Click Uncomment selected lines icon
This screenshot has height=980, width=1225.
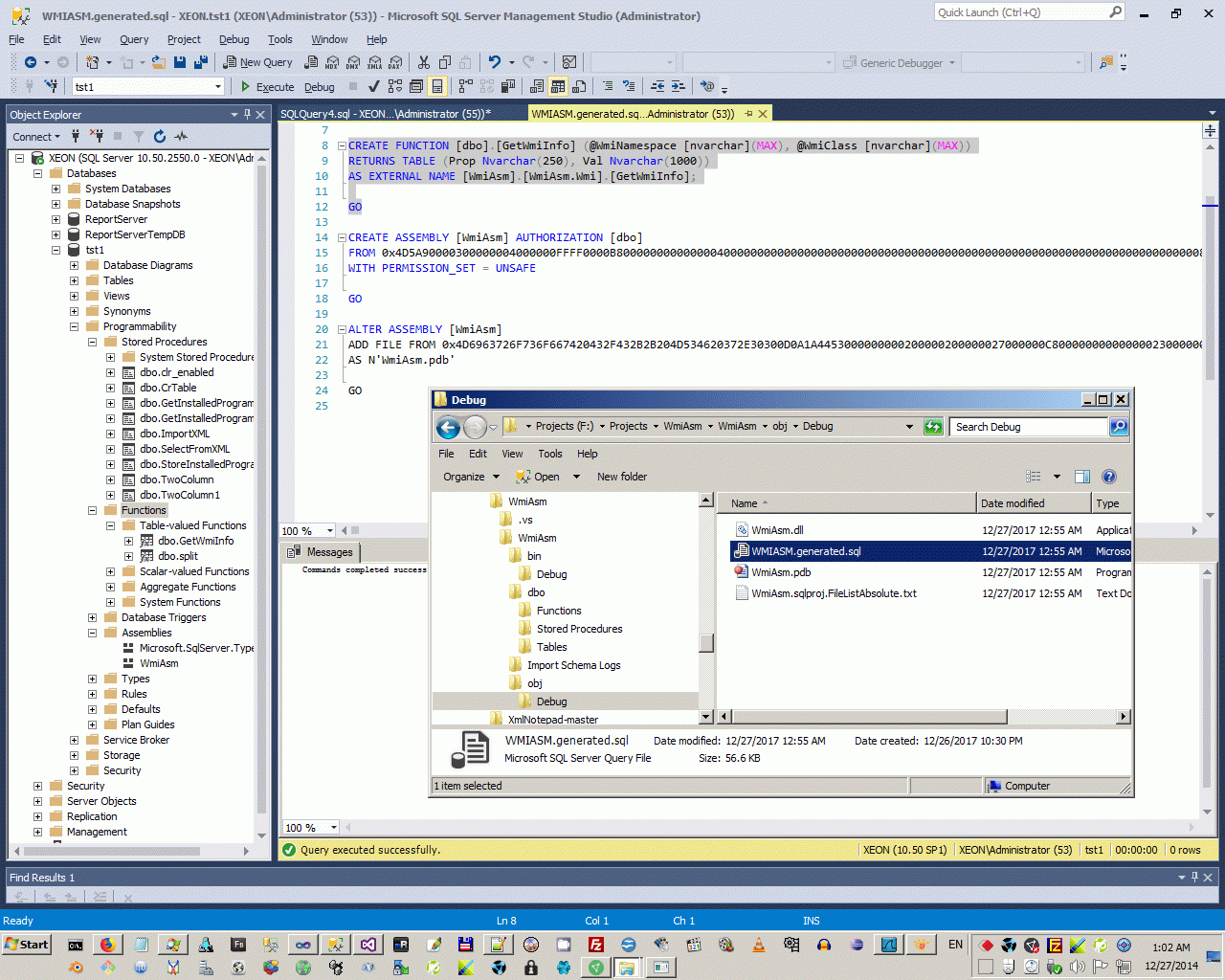(x=629, y=86)
